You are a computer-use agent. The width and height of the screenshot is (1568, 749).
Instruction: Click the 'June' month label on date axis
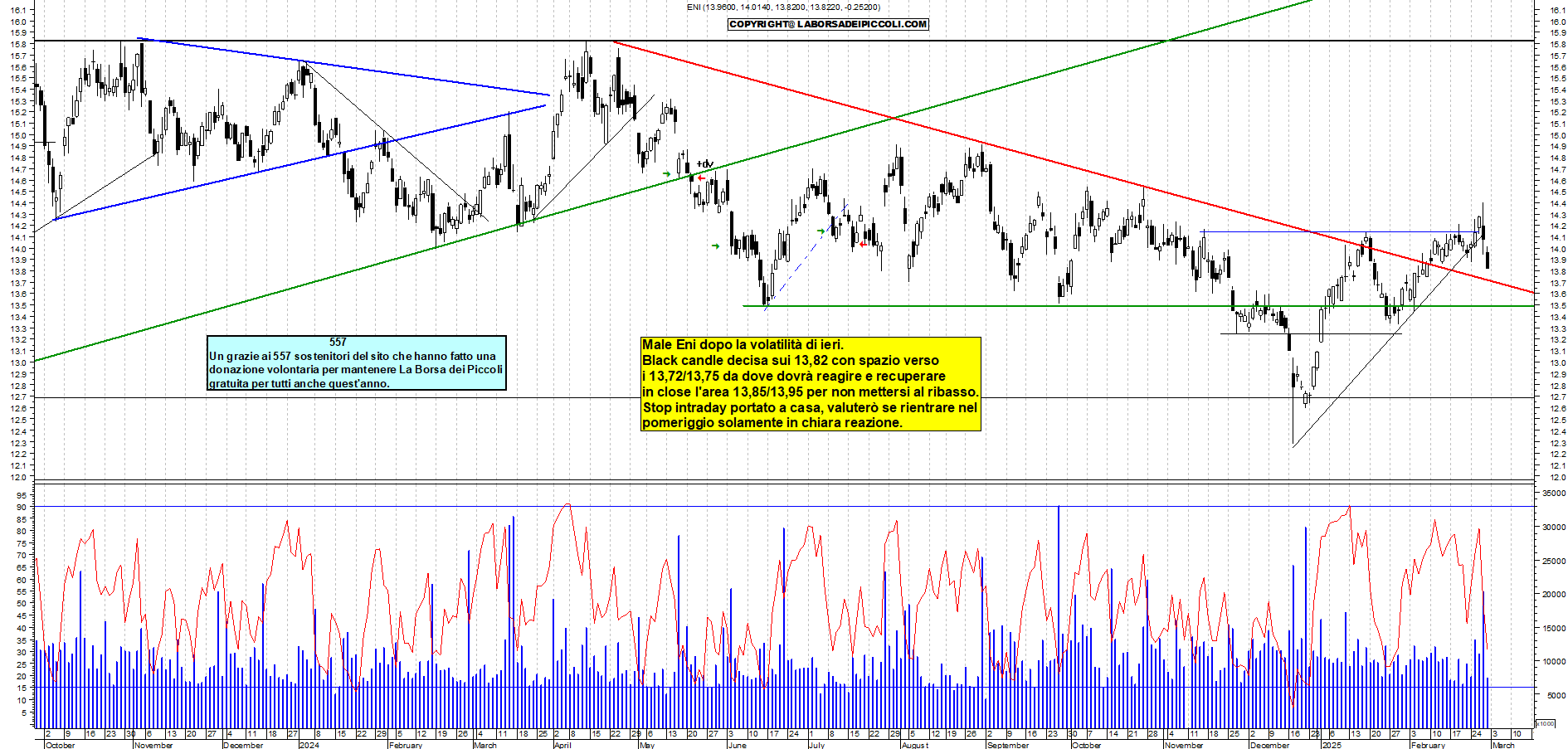[x=737, y=745]
